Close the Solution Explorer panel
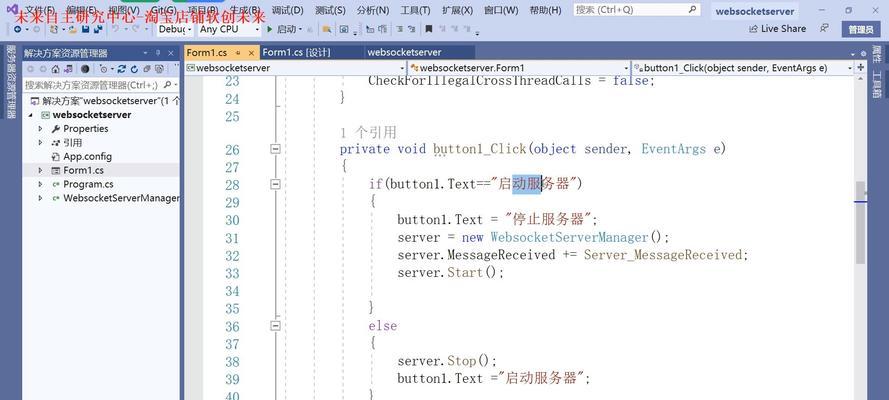This screenshot has height=400, width=889. (x=171, y=53)
